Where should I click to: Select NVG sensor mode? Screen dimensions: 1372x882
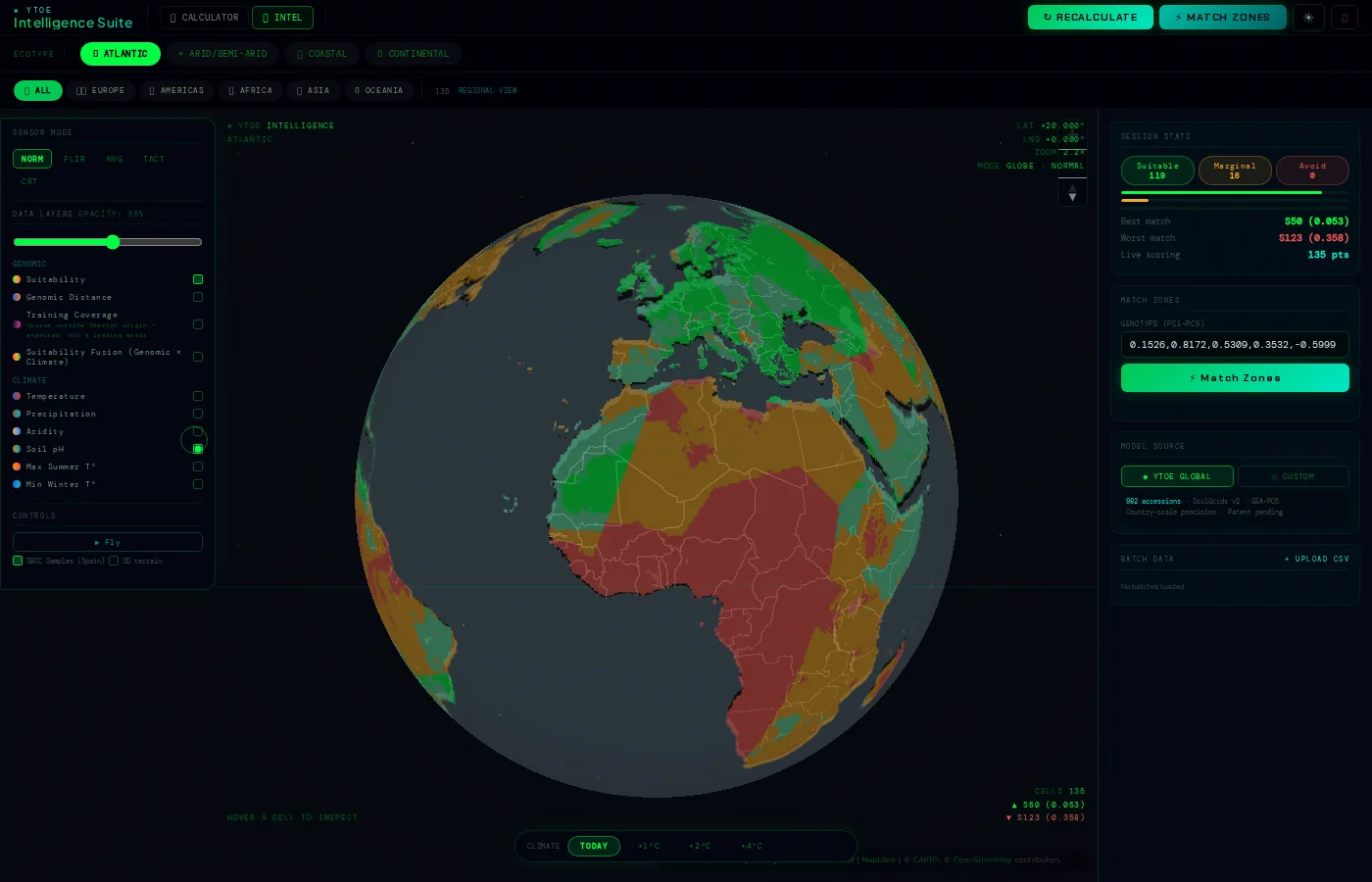click(115, 159)
